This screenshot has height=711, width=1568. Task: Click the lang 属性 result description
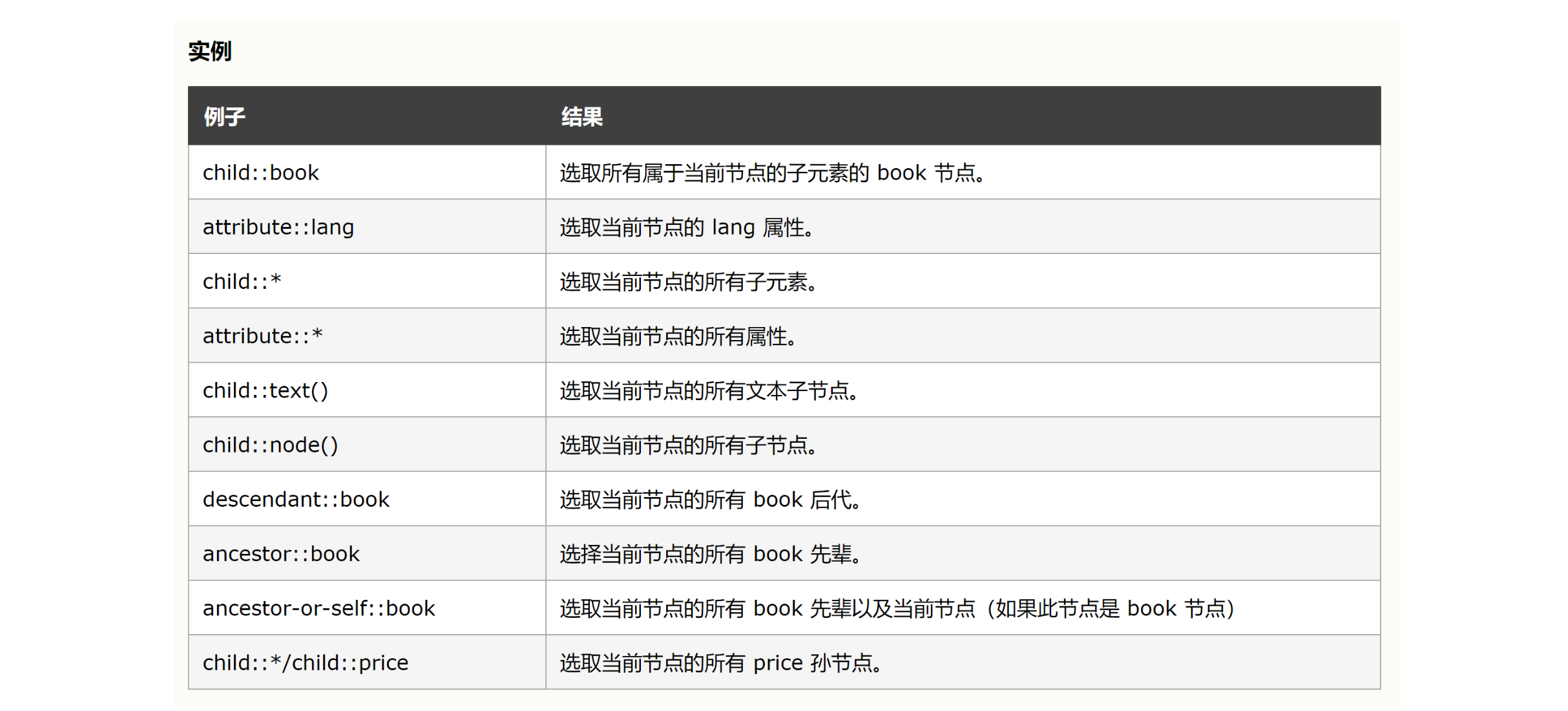[687, 228]
